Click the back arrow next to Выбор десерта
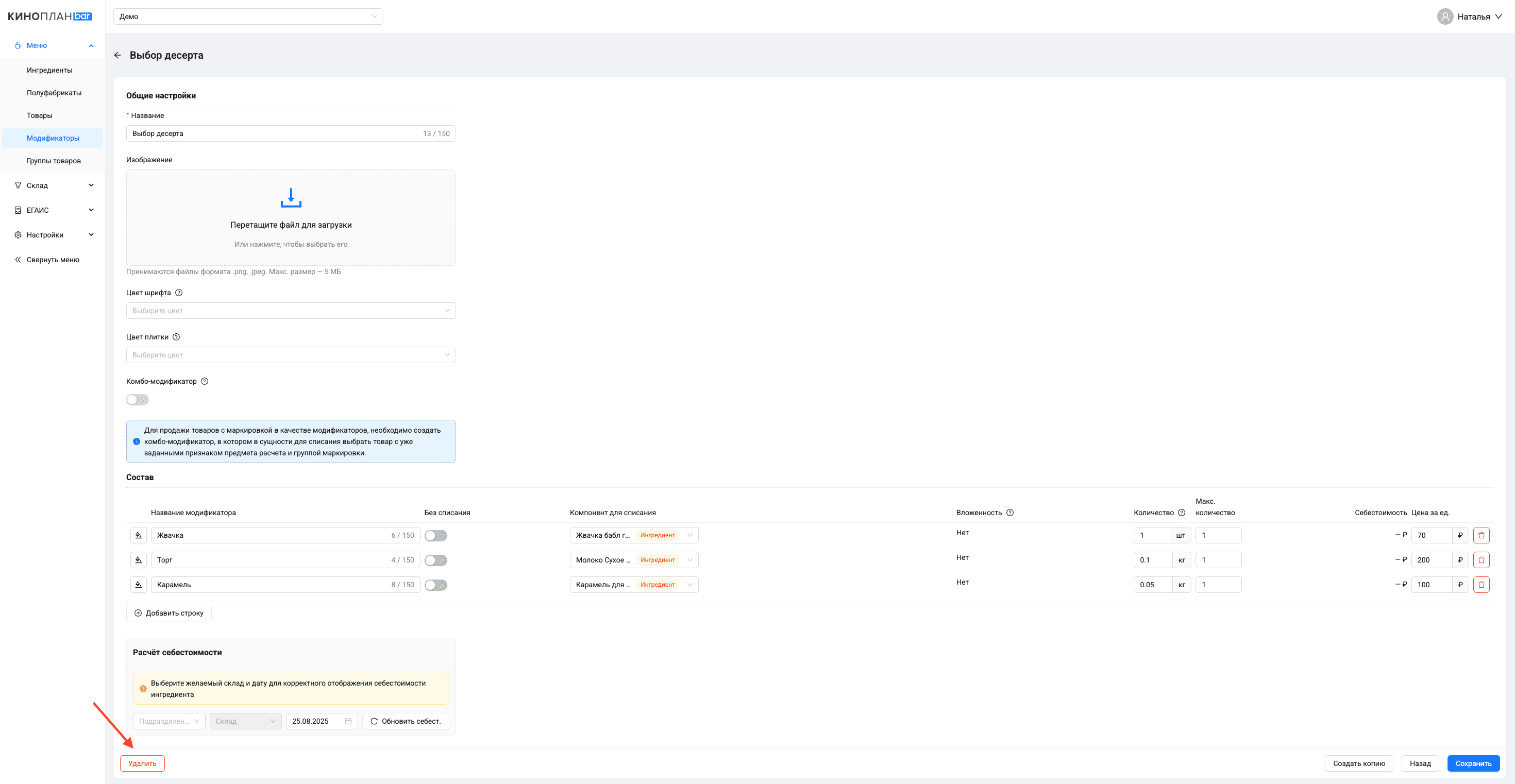 coord(117,55)
